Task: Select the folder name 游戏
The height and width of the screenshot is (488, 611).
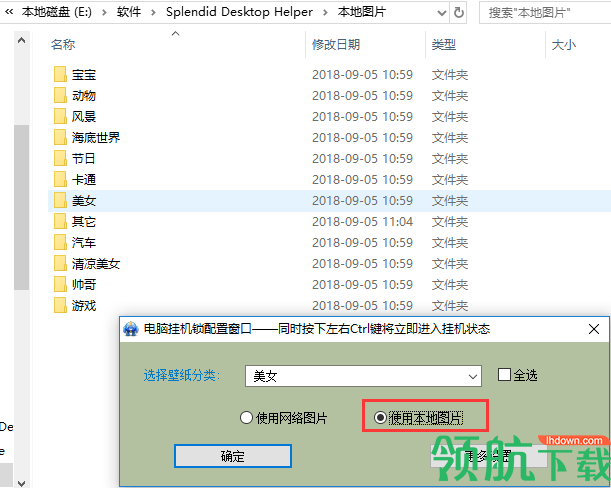Action: [84, 306]
